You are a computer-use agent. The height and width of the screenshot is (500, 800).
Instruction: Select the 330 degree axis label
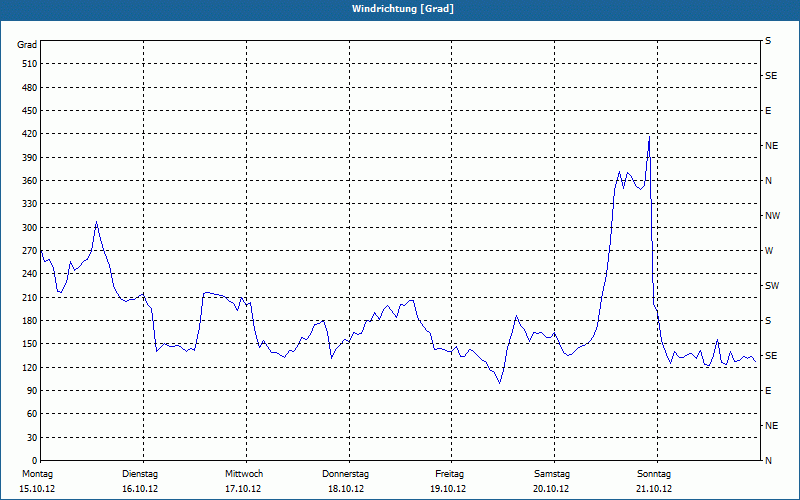pos(30,204)
